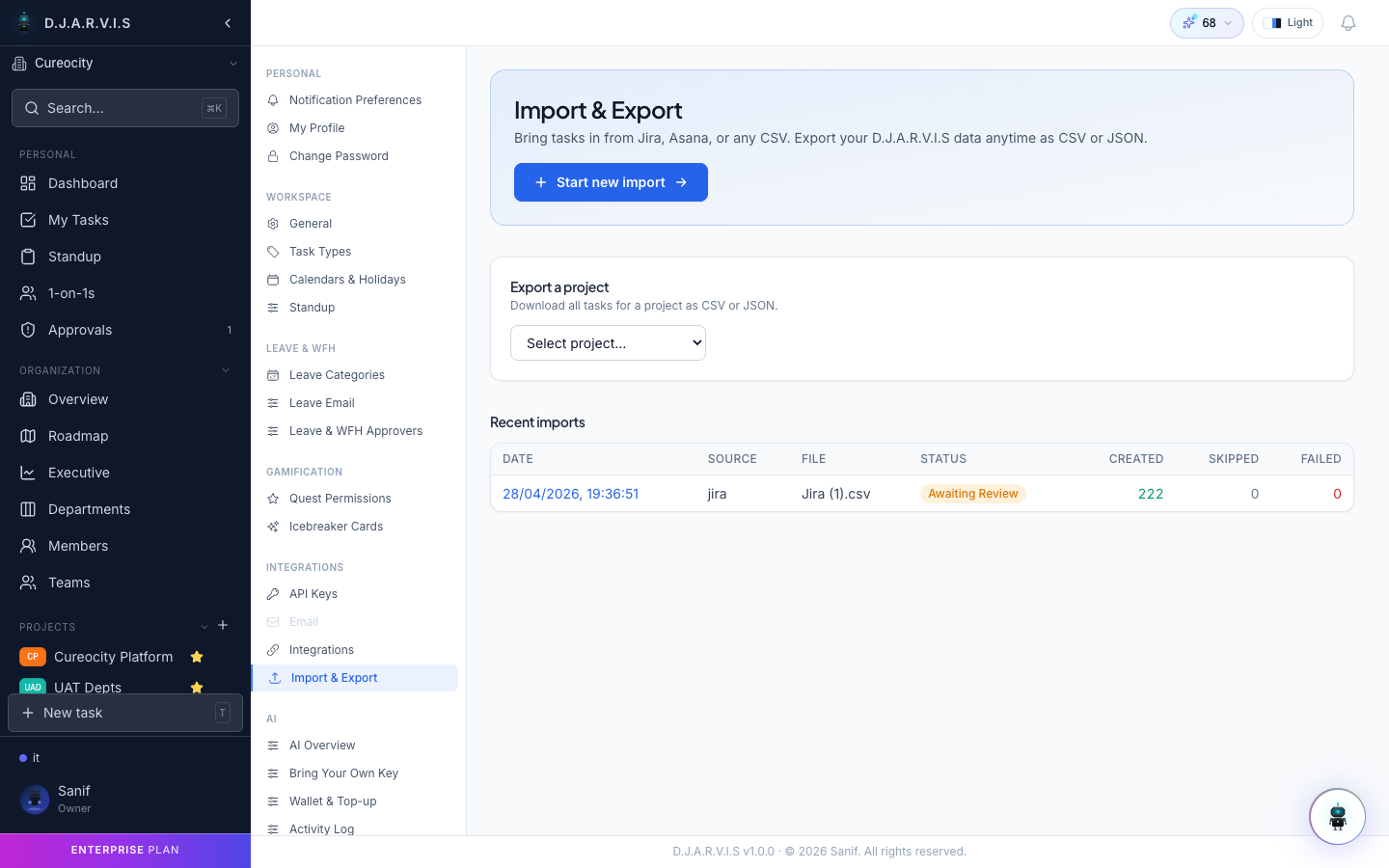1389x868 pixels.
Task: Open the Select project dropdown
Action: coord(608,343)
